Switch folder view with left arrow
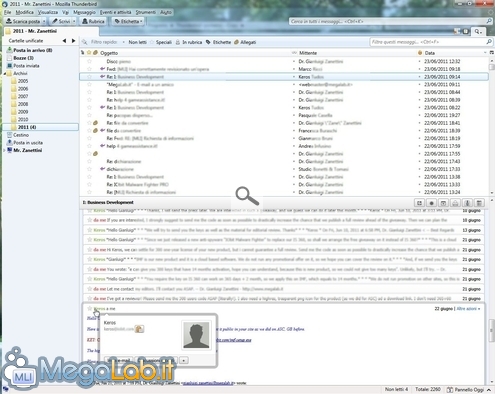 pos(64,41)
